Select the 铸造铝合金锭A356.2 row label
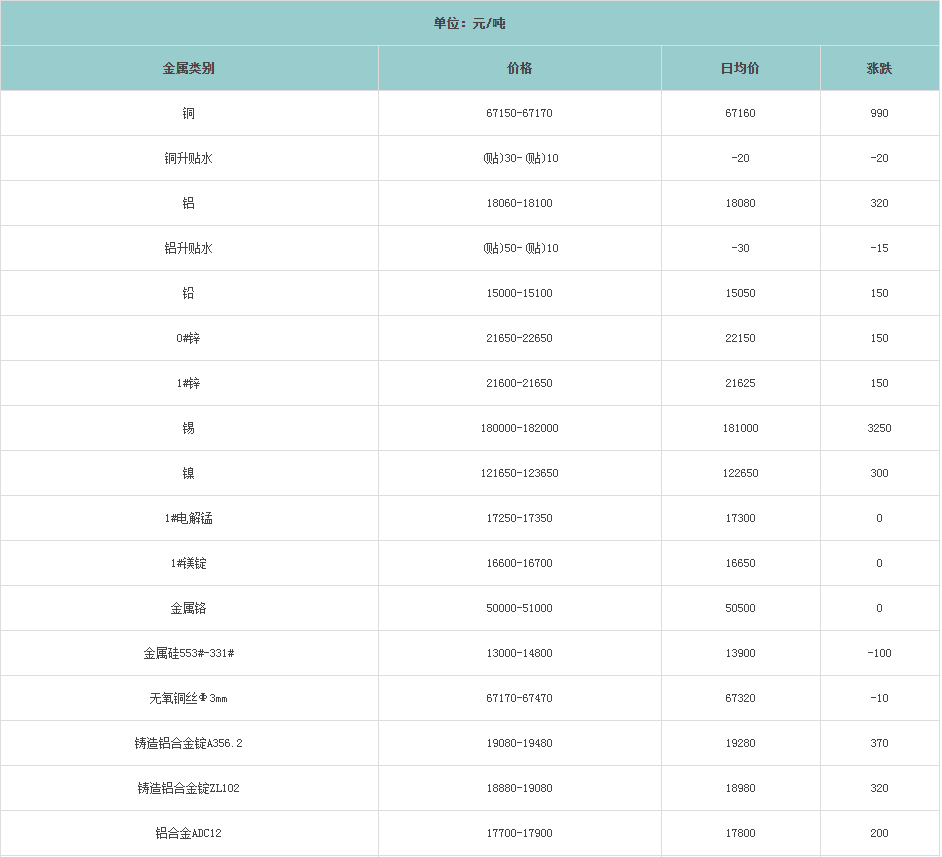The width and height of the screenshot is (942, 857). pos(189,744)
